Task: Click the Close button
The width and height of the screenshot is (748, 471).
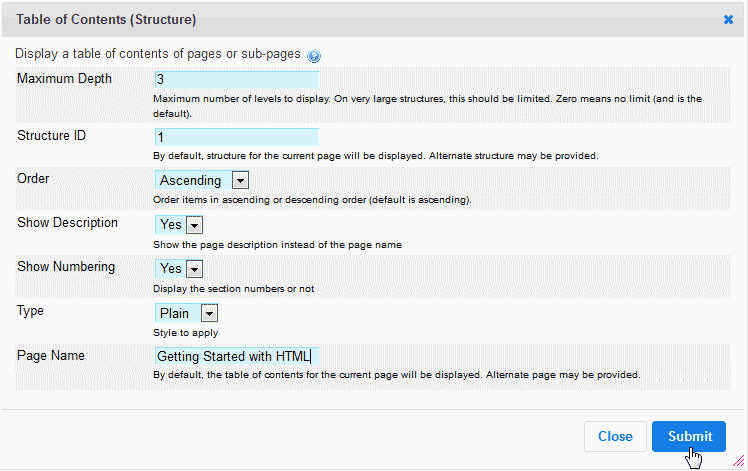Action: (x=615, y=436)
